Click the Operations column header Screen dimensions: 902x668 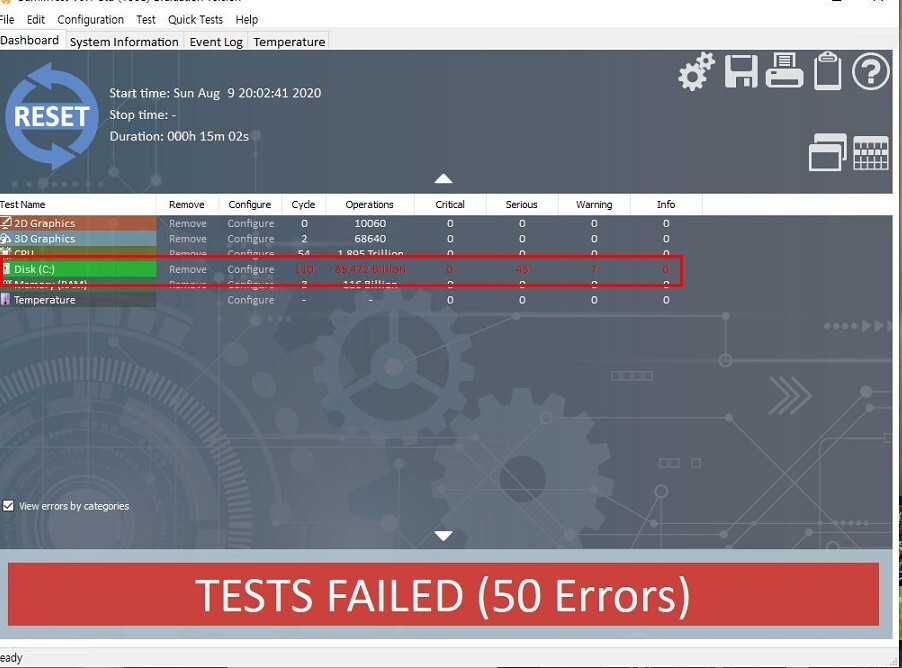click(x=370, y=204)
